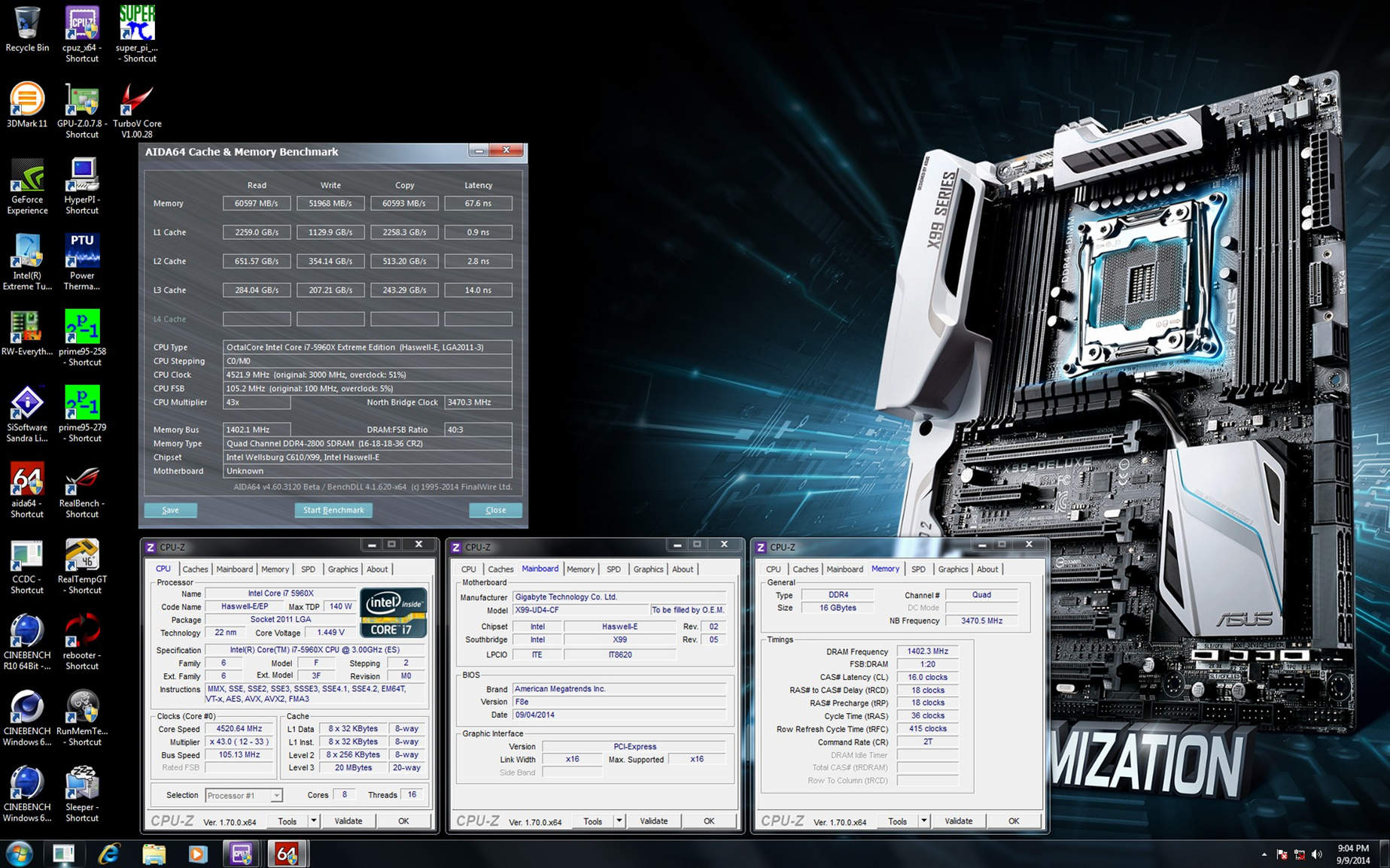Screen dimensions: 1390x868
Task: Click the Memory Read result field
Action: coord(257,203)
